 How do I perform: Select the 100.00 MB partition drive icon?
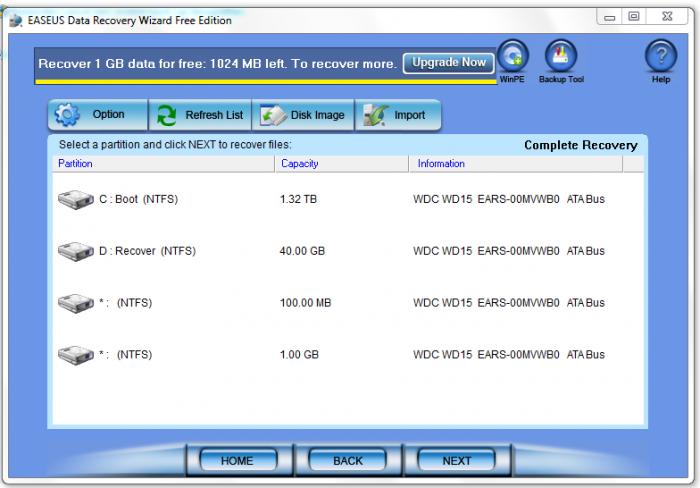(x=76, y=303)
